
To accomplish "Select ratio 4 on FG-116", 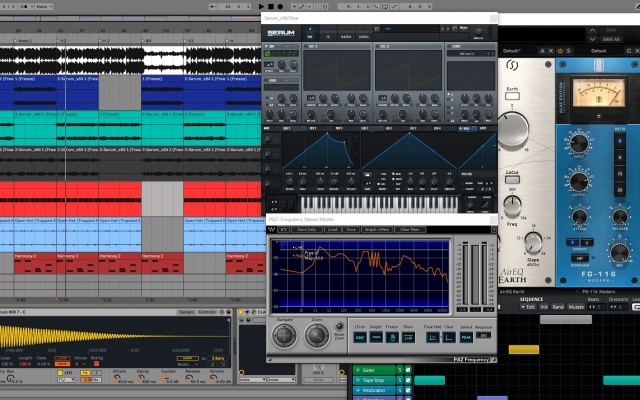I will (x=620, y=141).
